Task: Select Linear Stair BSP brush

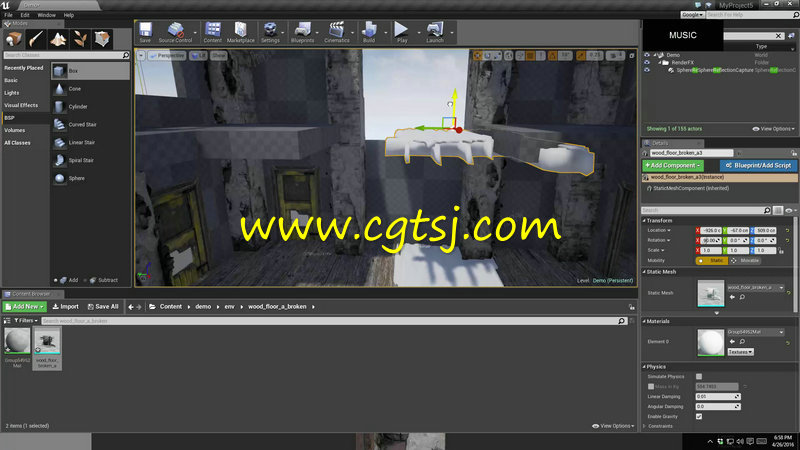Action: [x=90, y=142]
